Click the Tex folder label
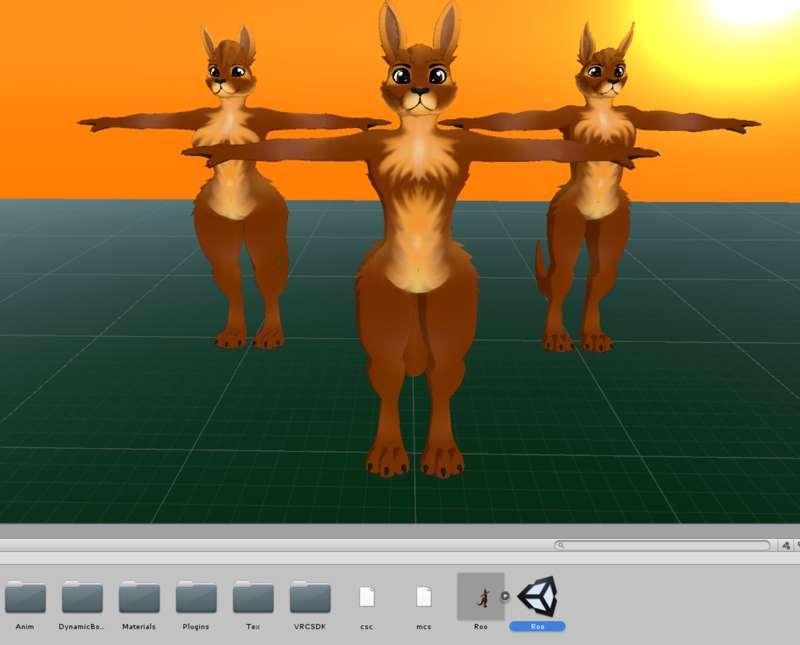 253,627
